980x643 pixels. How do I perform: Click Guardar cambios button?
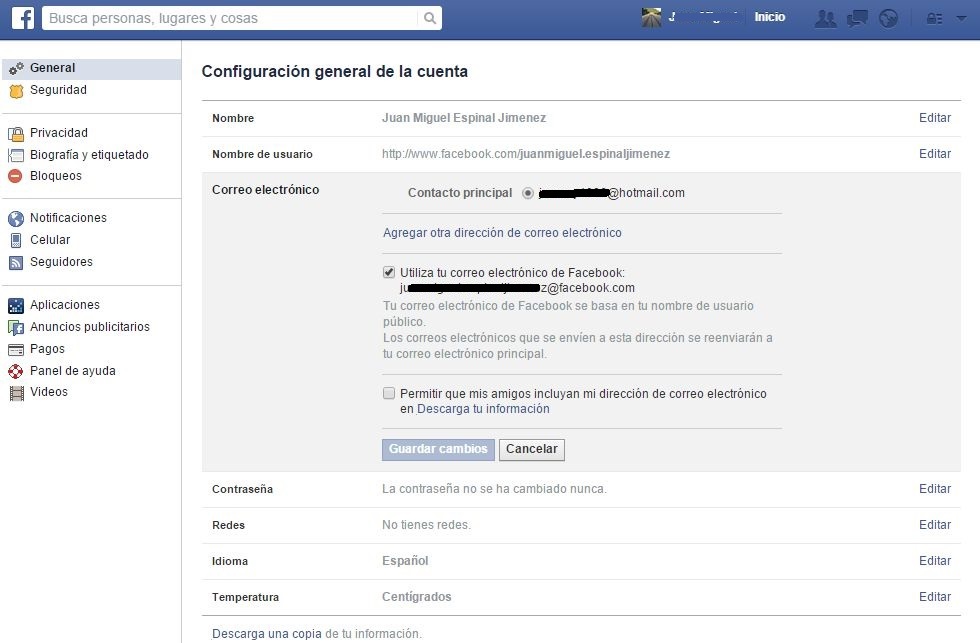pos(438,449)
